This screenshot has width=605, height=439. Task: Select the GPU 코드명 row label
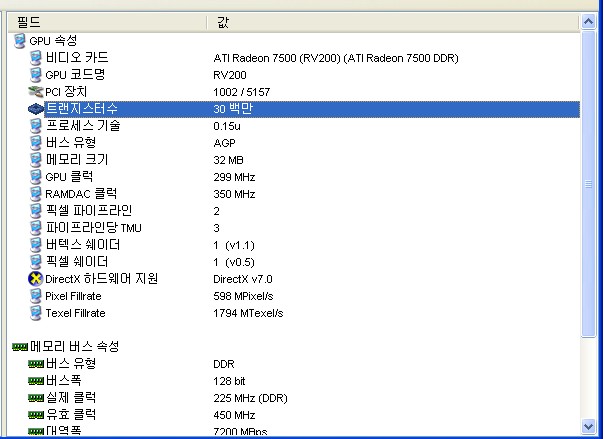(75, 75)
